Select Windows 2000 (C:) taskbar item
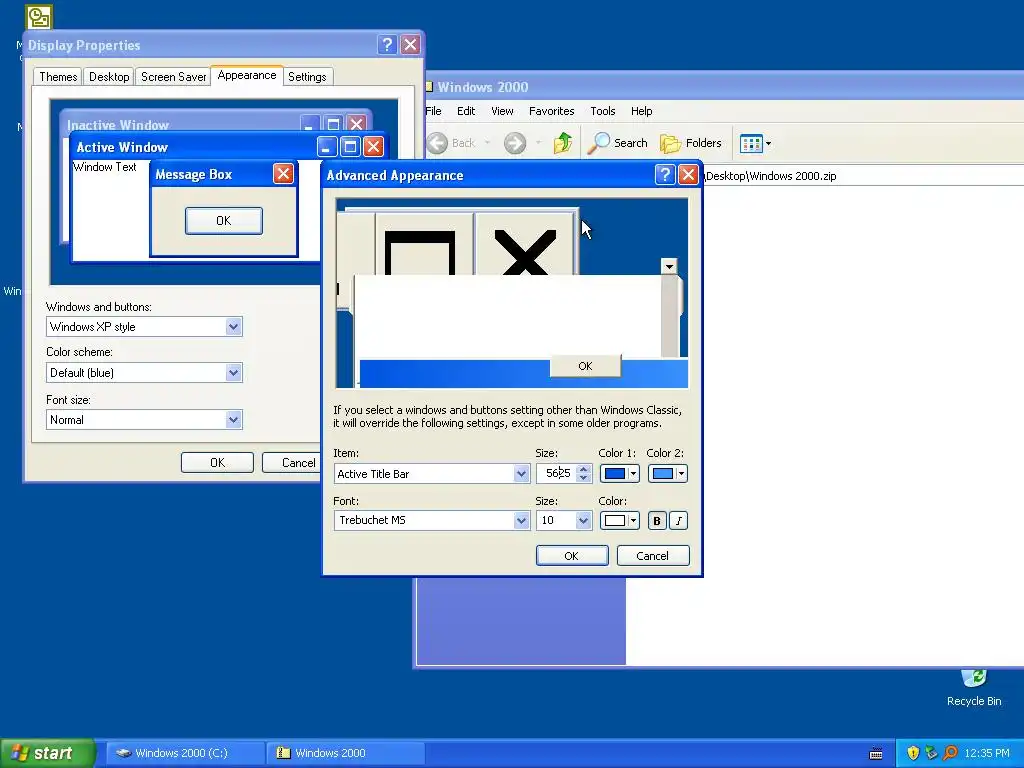 pyautogui.click(x=184, y=753)
